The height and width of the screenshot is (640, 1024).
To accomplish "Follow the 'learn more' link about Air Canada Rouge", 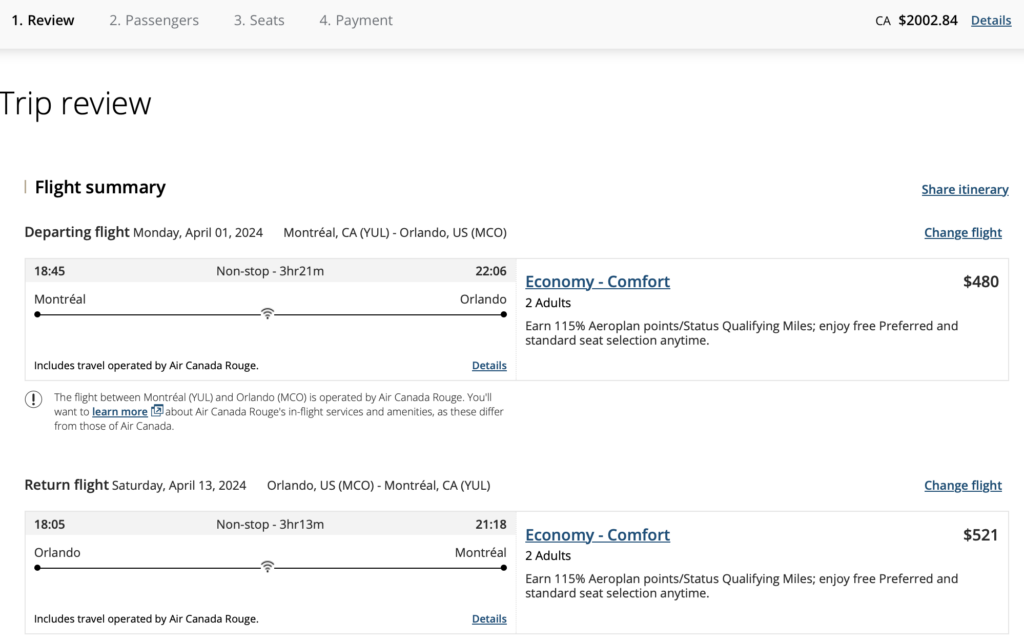I will pyautogui.click(x=120, y=412).
